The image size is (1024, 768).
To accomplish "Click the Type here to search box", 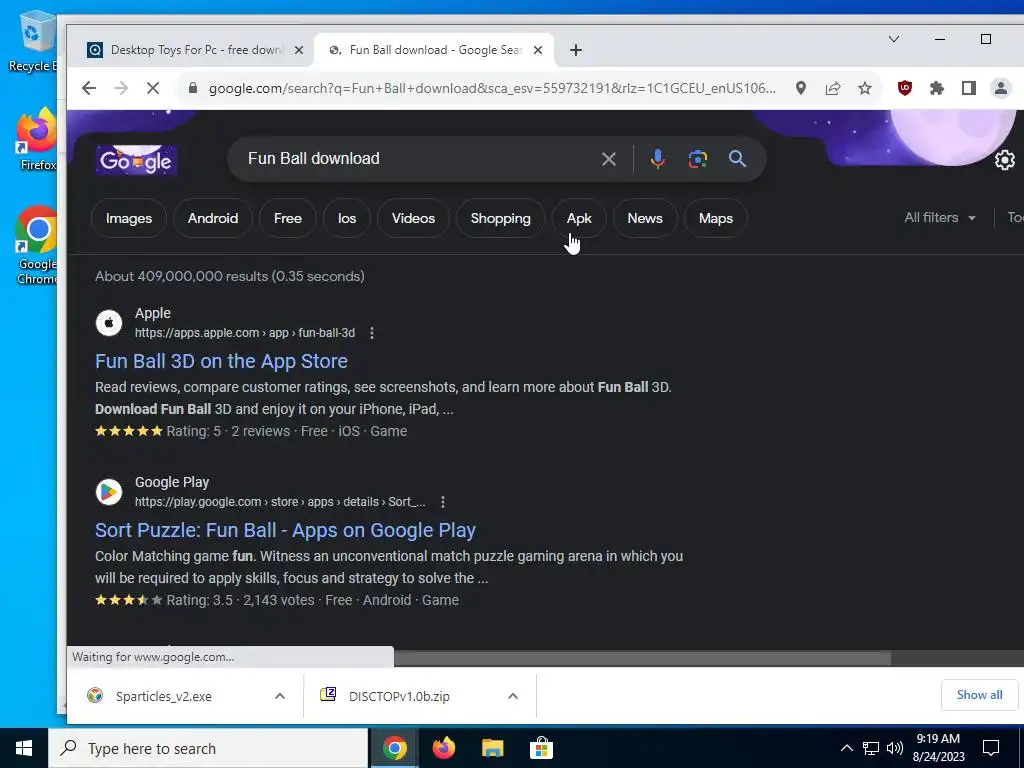I will click(208, 748).
